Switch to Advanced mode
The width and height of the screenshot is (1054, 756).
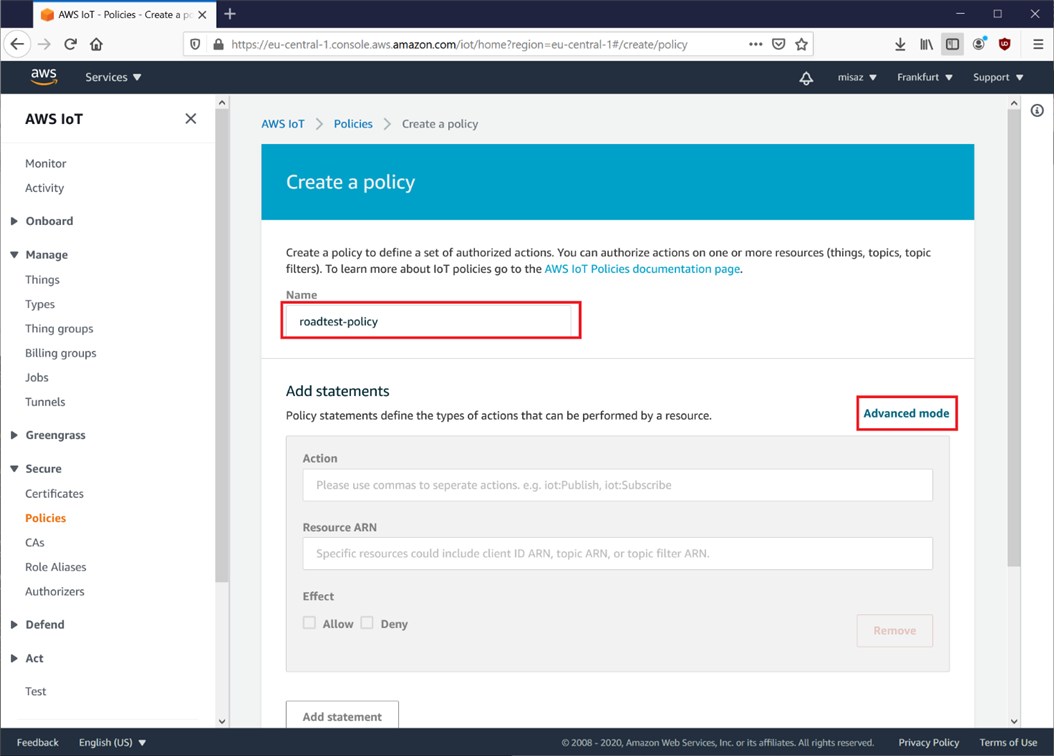906,413
